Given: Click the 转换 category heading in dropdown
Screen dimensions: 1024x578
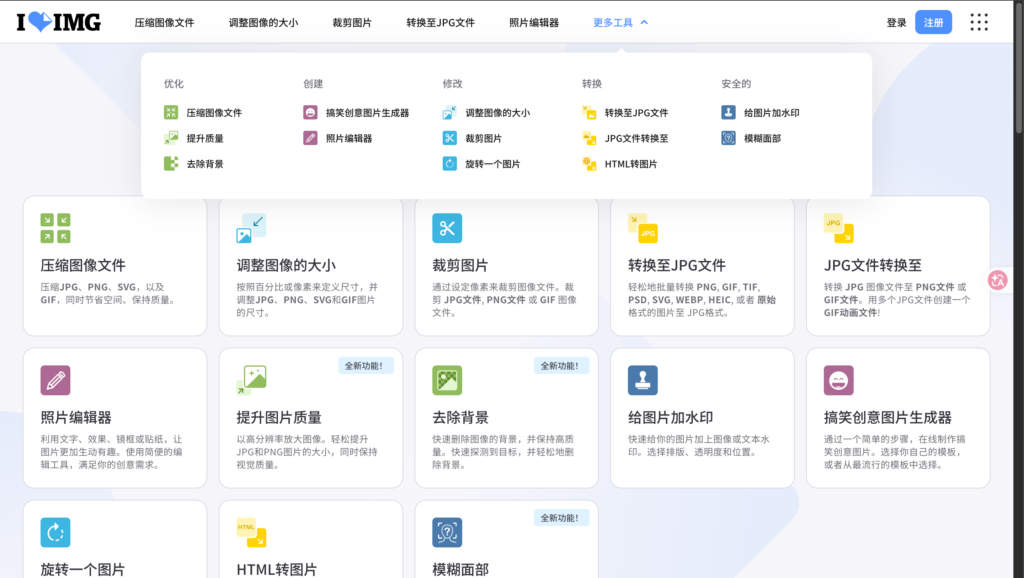Looking at the screenshot, I should tap(592, 84).
